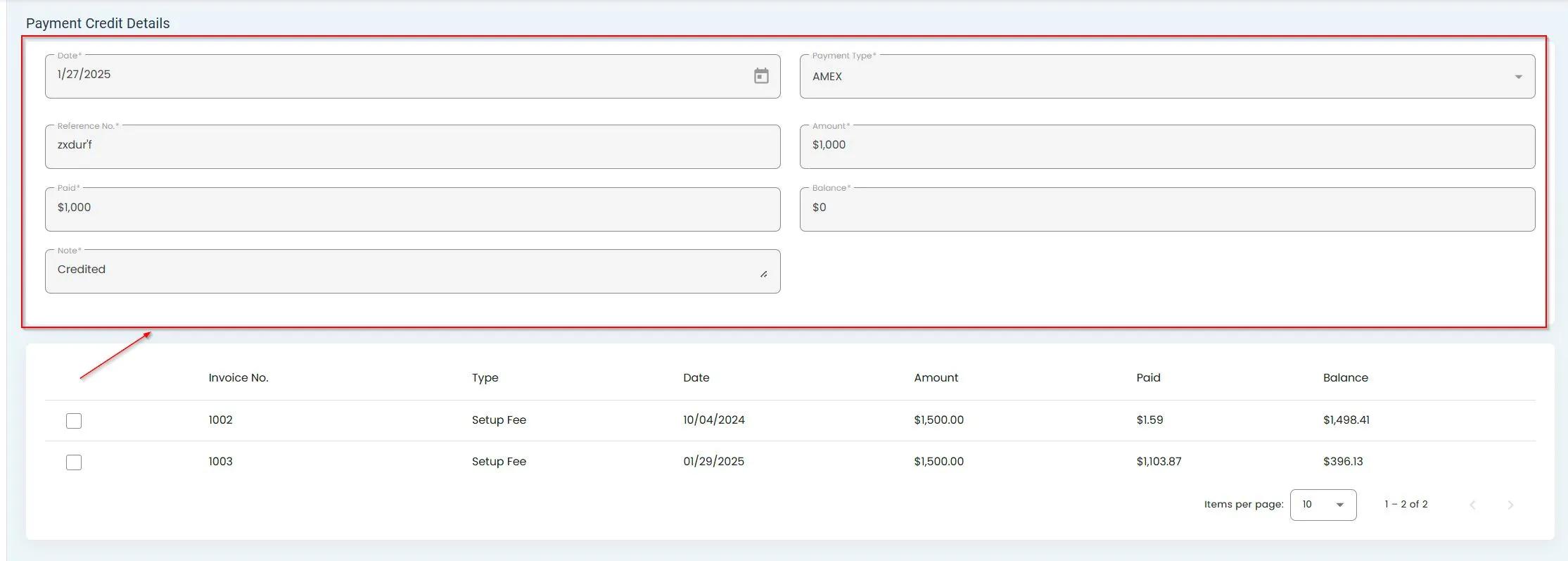Viewport: 1568px width, 561px height.
Task: Click the Payment Type dropdown arrow
Action: click(1518, 77)
